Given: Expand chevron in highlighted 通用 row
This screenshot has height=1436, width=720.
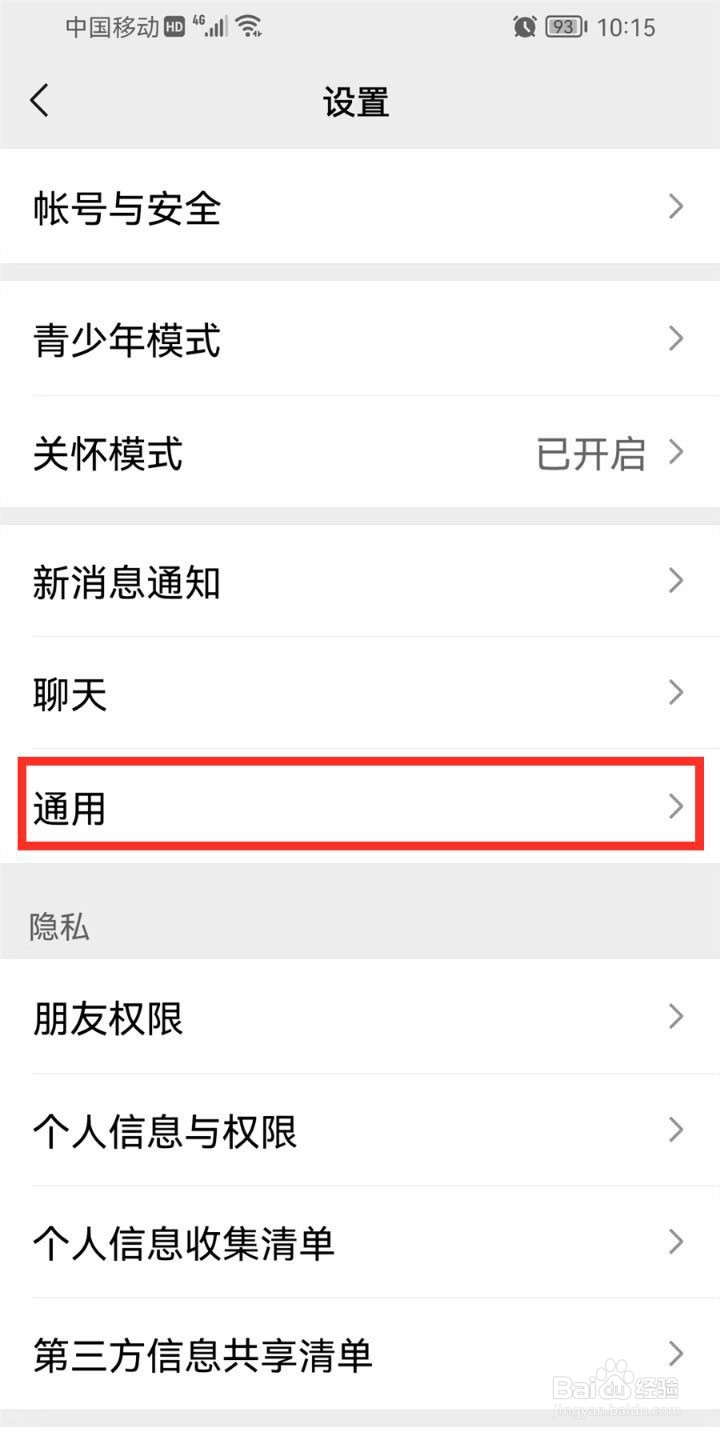Looking at the screenshot, I should [x=677, y=806].
